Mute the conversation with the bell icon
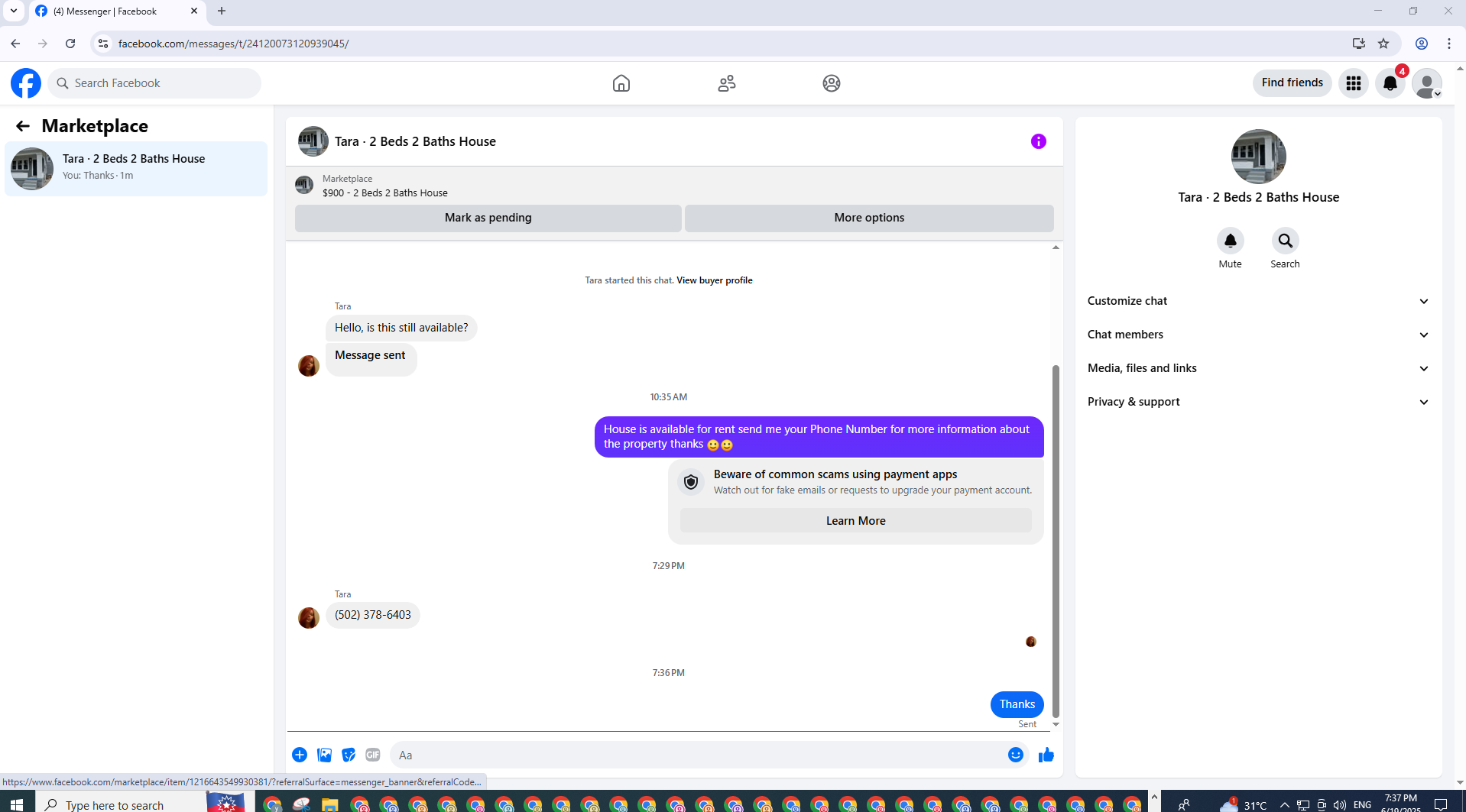This screenshot has height=812, width=1466. click(1231, 241)
